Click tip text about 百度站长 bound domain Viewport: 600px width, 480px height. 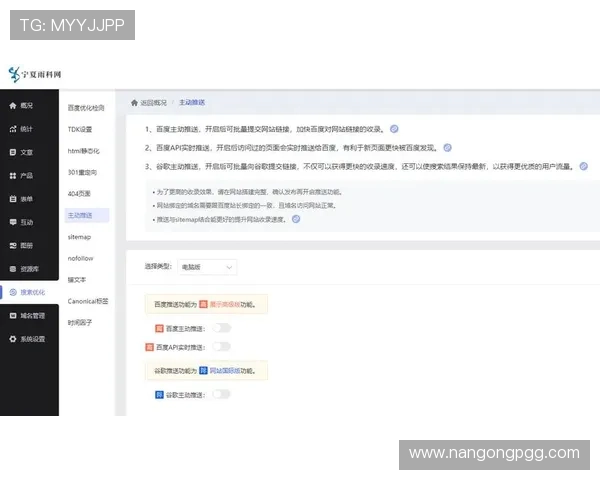pos(245,206)
